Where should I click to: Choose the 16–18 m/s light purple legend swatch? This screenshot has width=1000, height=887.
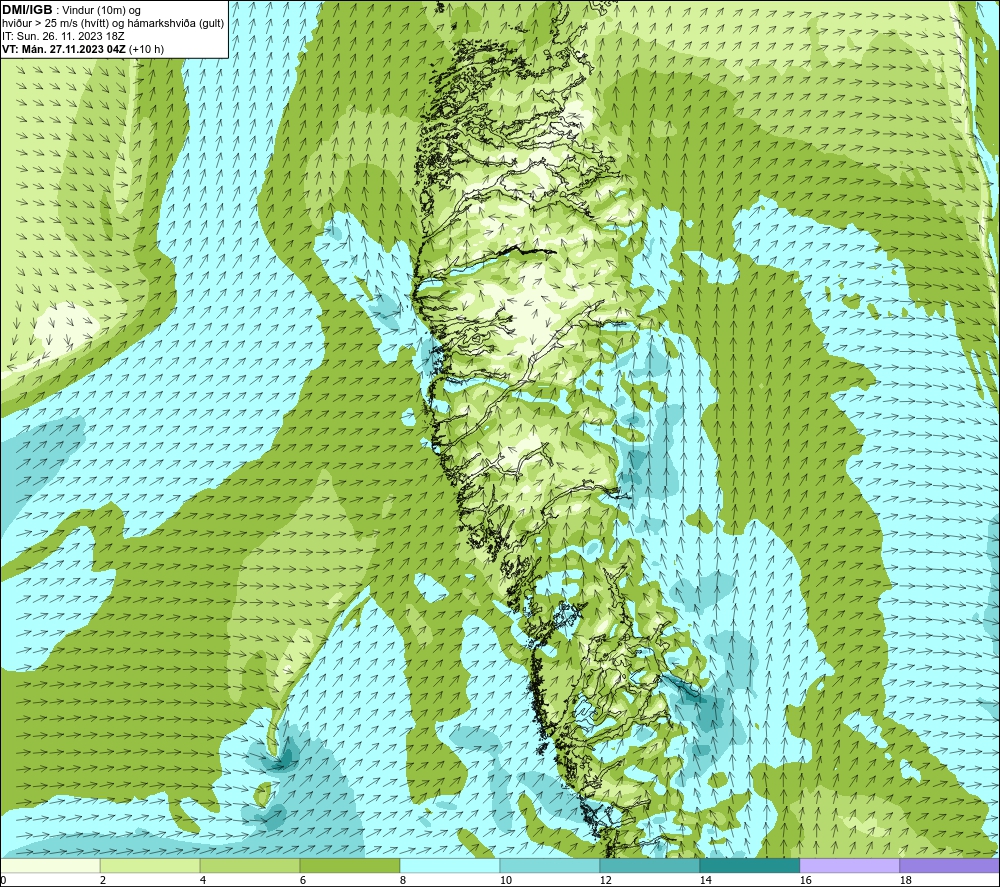click(849, 865)
